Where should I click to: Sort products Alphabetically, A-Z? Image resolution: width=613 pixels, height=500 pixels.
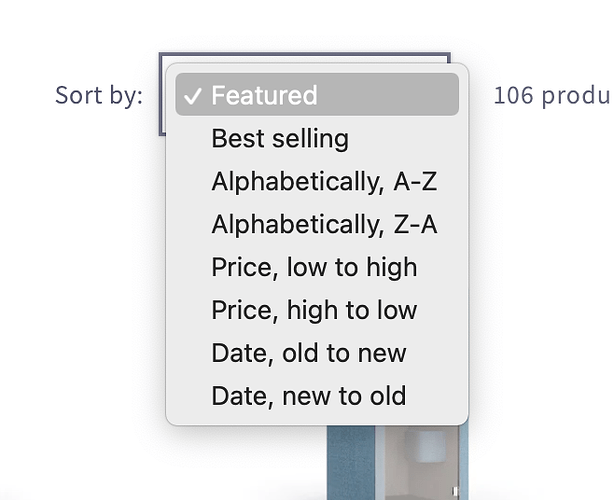(x=324, y=181)
